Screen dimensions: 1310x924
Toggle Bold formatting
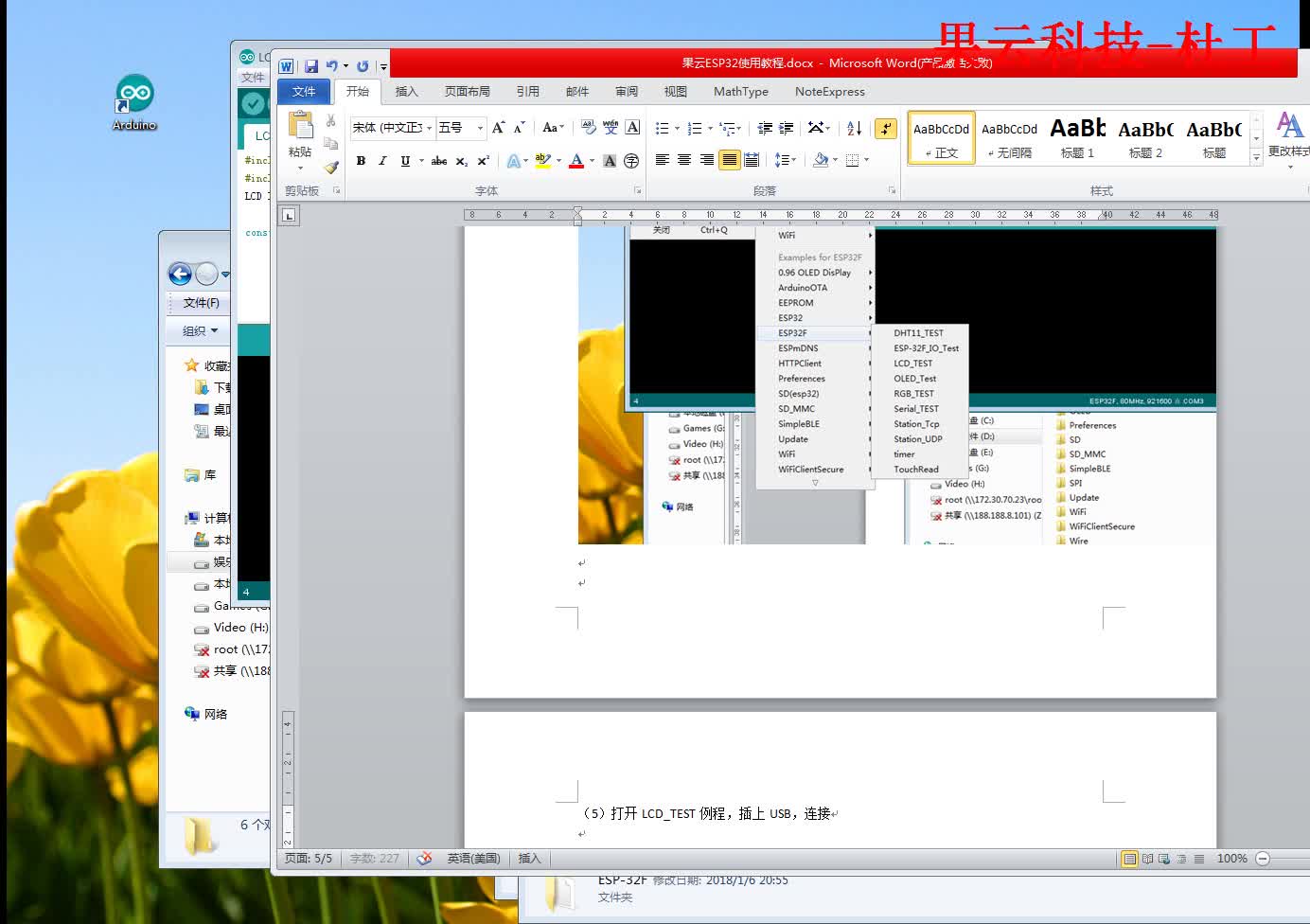coord(361,161)
